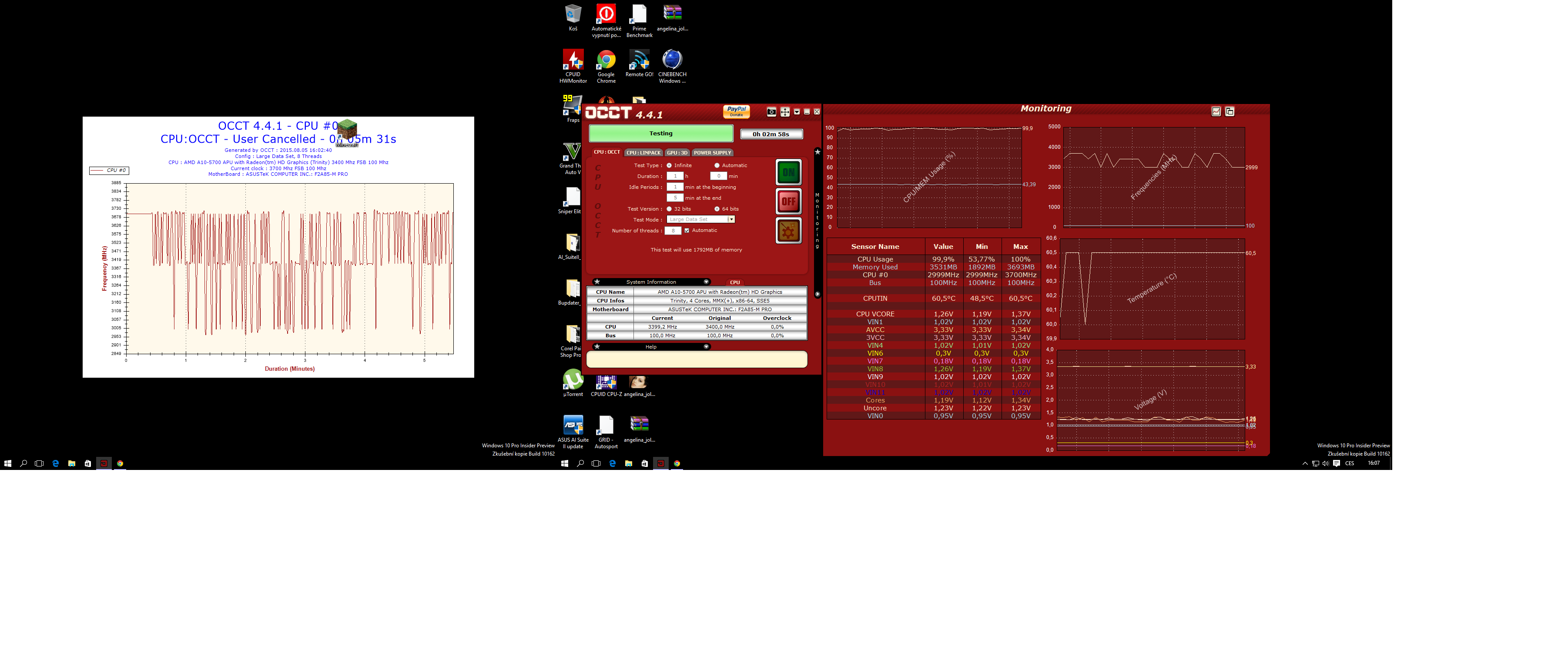This screenshot has width=1568, height=671.
Task: Open OCCT settings gear button
Action: (788, 231)
